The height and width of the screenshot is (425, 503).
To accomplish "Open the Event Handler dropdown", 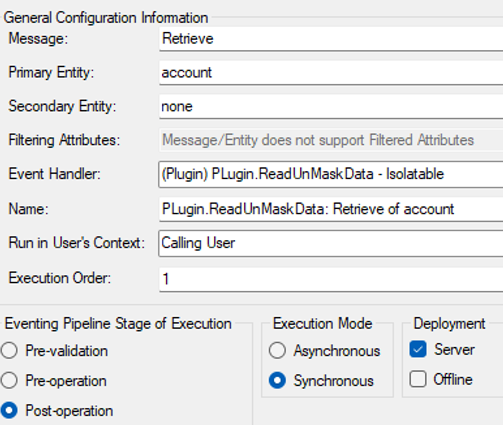I will point(331,174).
